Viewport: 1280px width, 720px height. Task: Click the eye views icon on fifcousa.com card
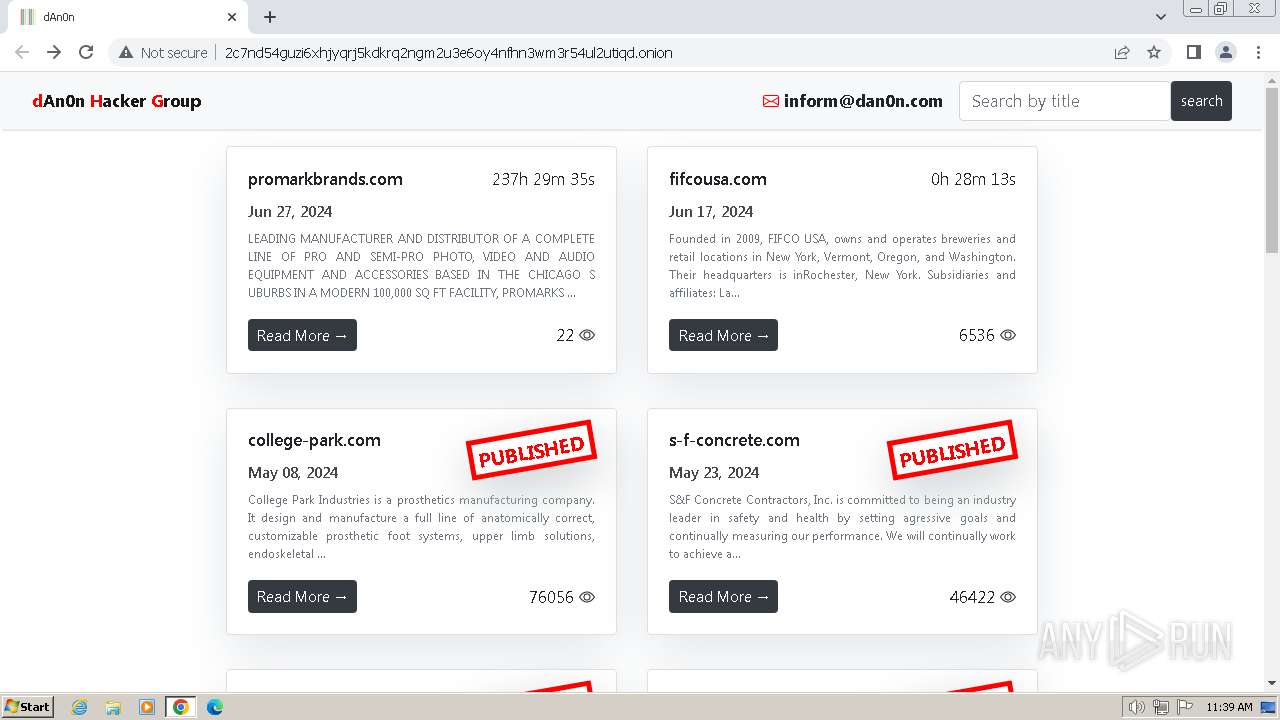point(1008,335)
